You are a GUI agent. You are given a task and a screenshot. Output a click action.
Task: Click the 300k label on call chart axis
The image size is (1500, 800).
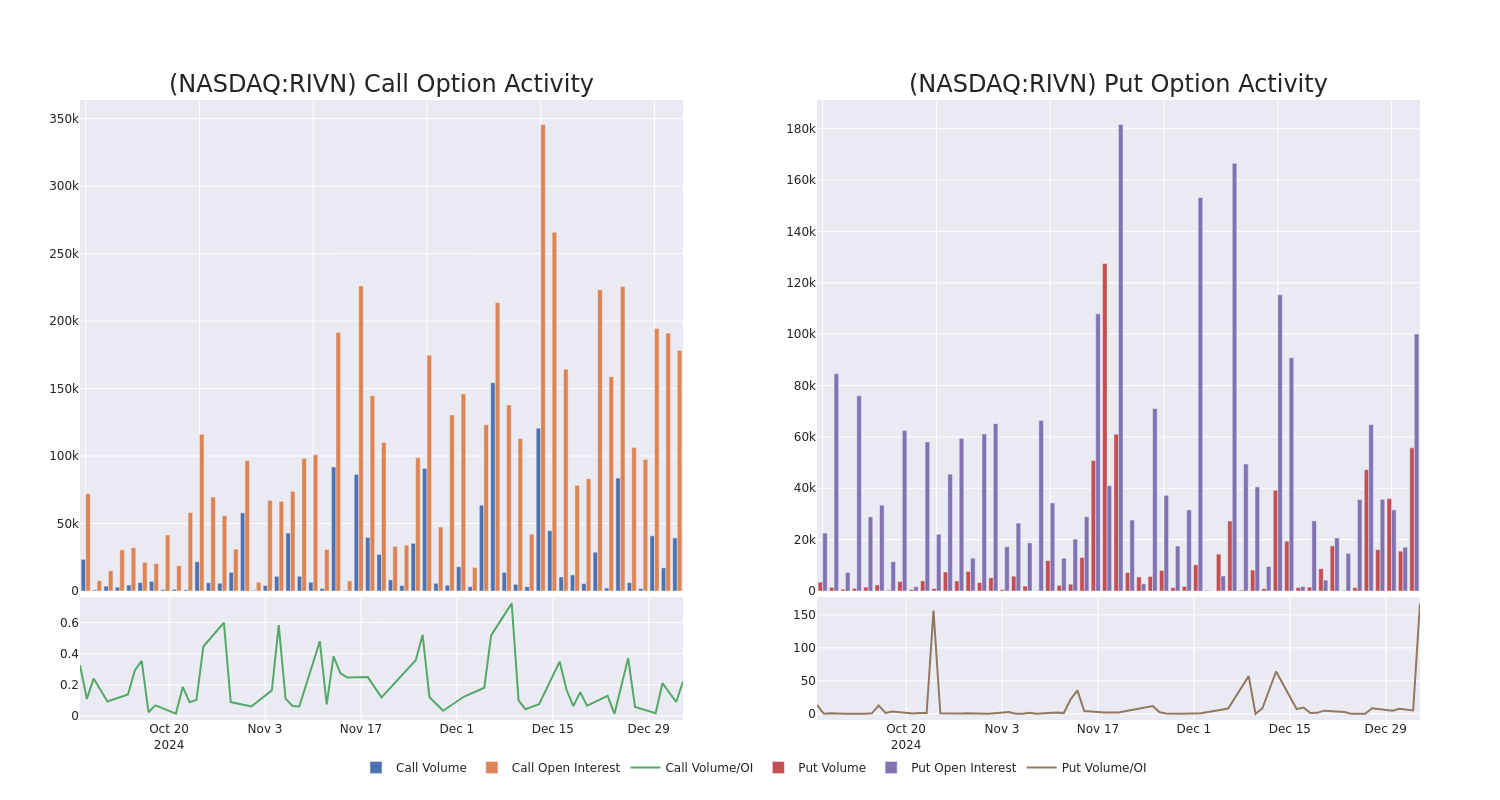[64, 186]
